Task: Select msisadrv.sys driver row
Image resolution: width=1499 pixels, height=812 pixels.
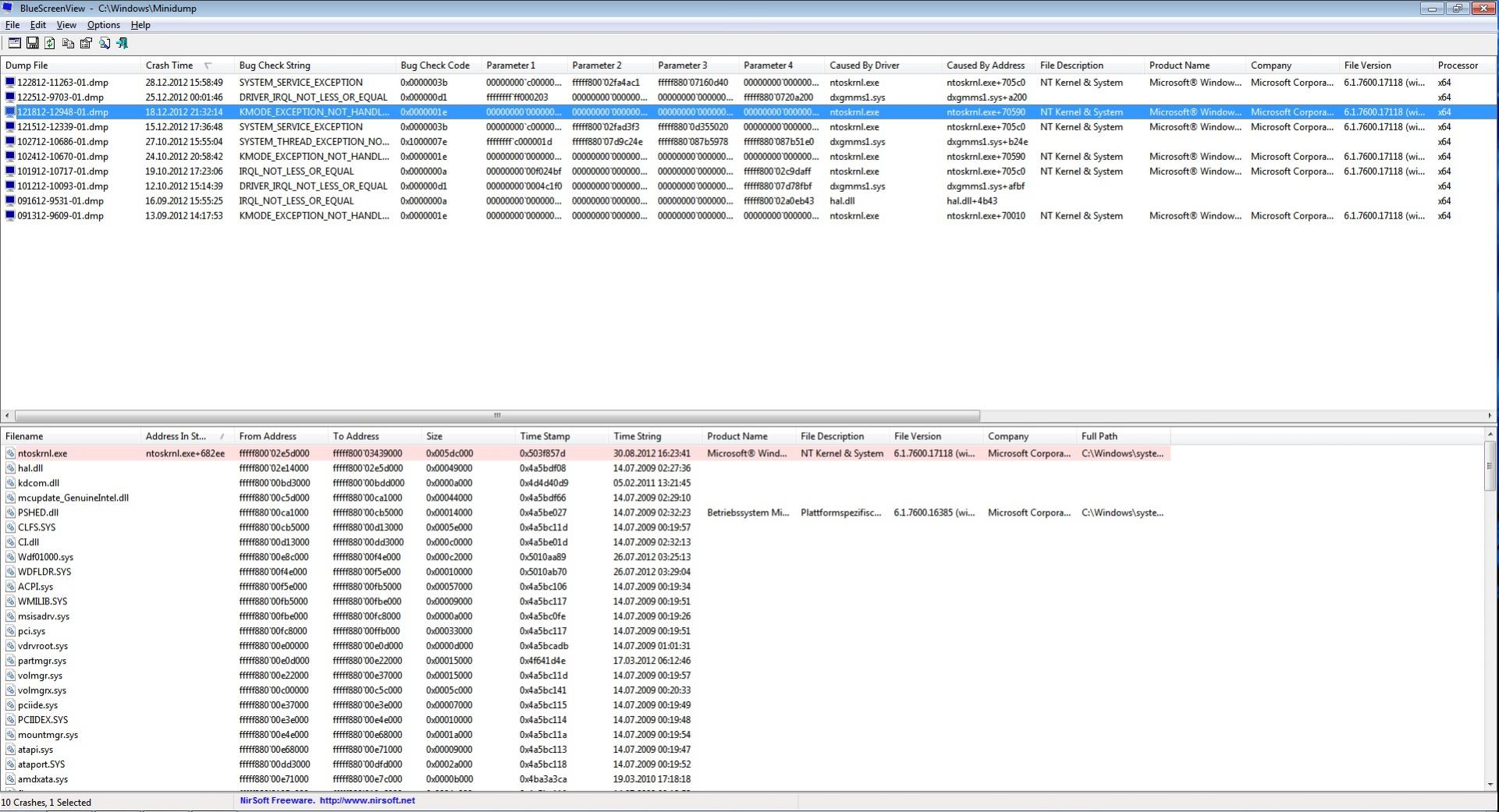Action: coord(585,616)
